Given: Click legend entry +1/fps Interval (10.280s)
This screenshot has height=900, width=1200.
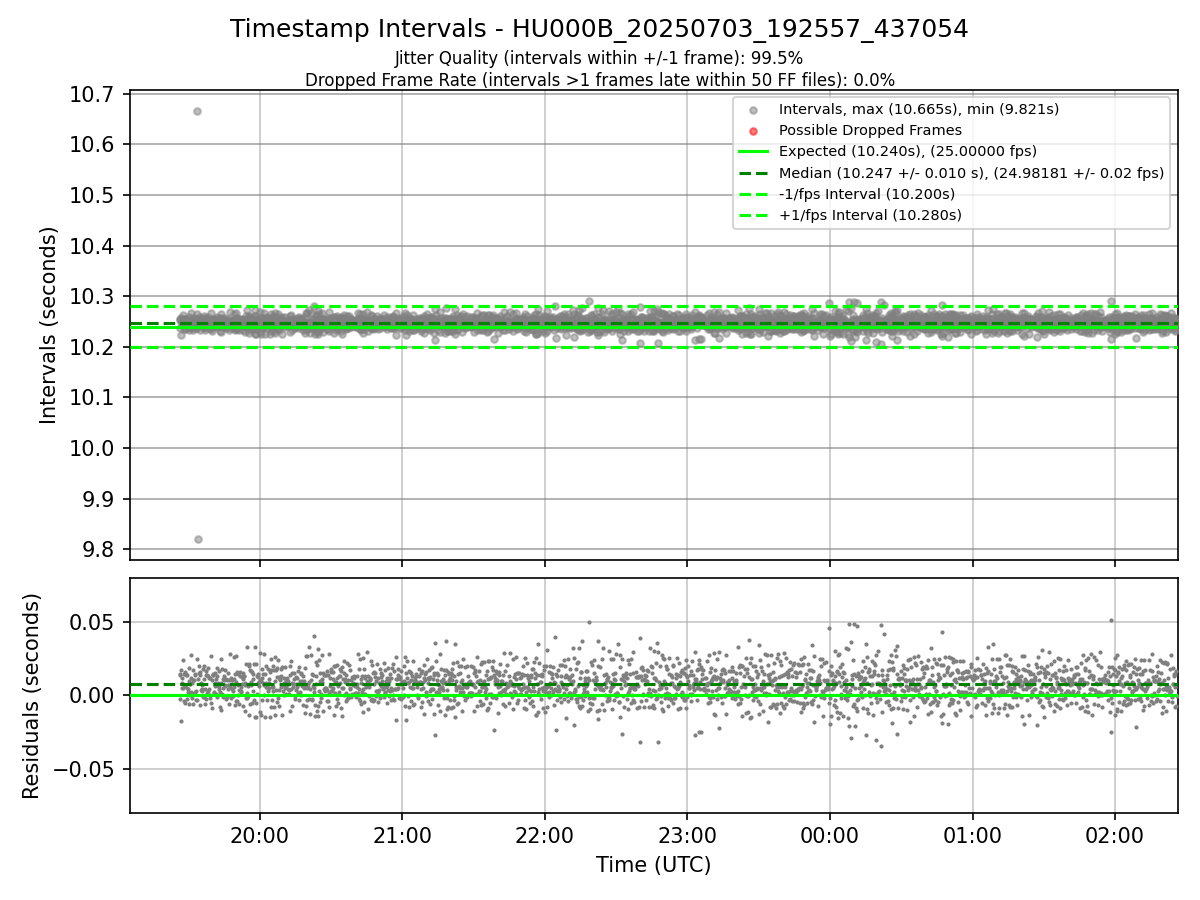Looking at the screenshot, I should (870, 215).
